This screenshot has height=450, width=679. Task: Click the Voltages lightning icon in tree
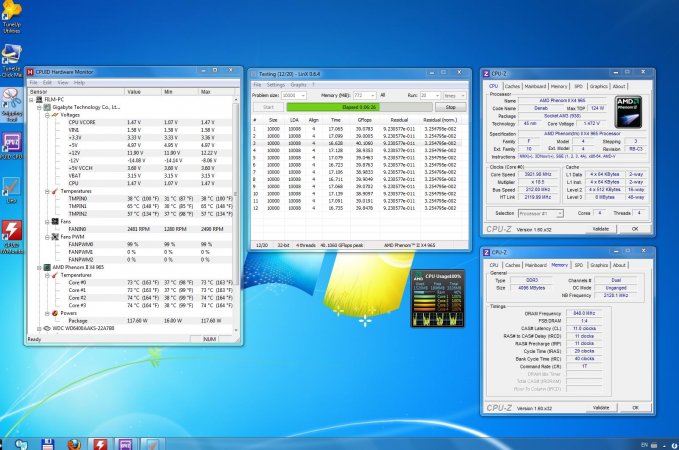pos(55,115)
